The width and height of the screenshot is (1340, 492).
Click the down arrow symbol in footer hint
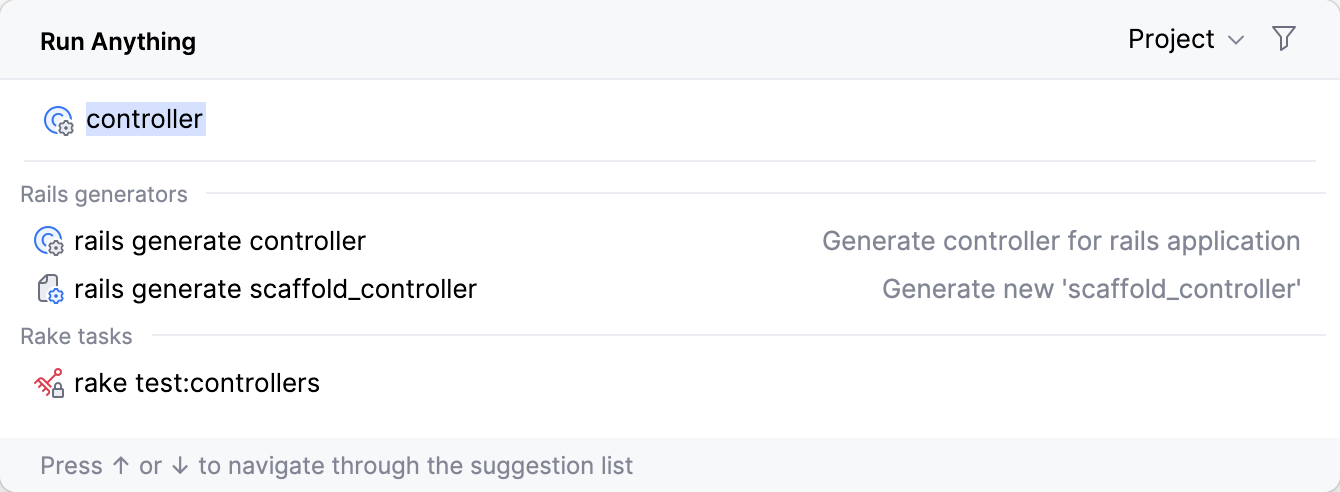[x=180, y=466]
